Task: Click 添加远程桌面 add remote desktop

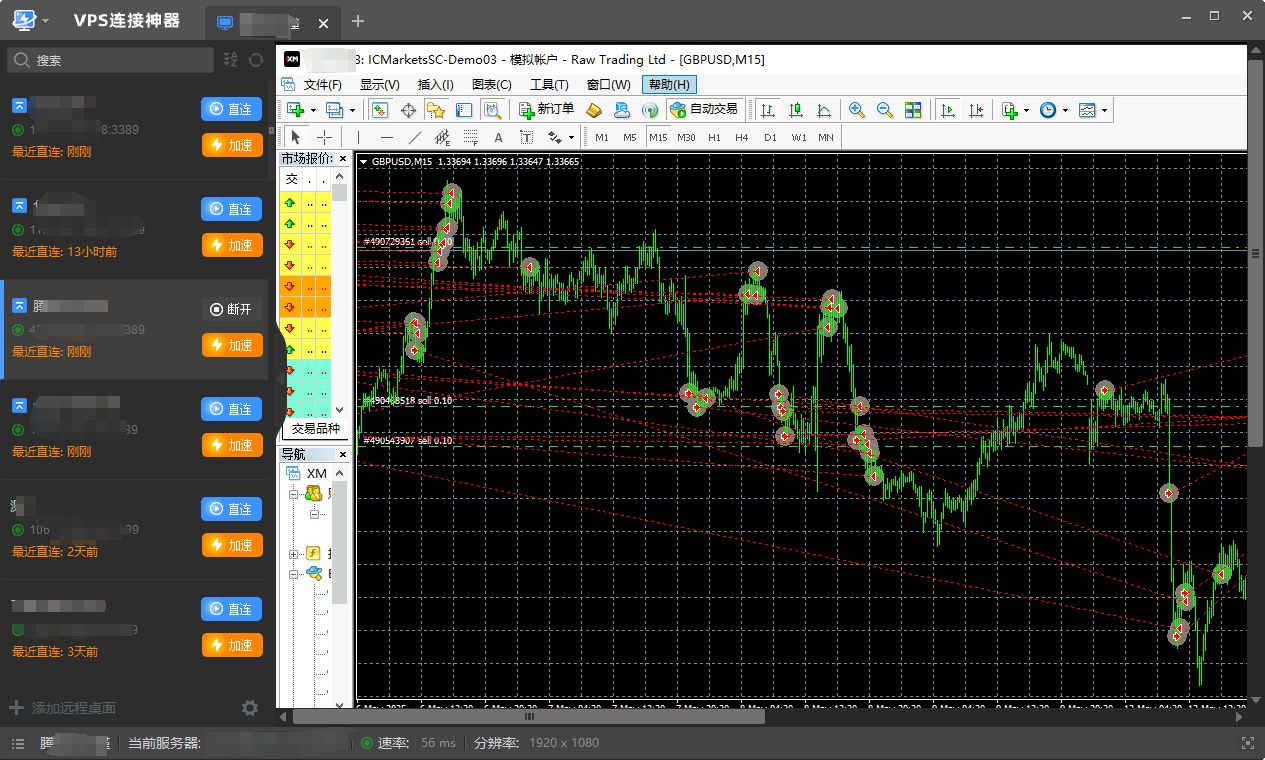Action: pyautogui.click(x=62, y=708)
